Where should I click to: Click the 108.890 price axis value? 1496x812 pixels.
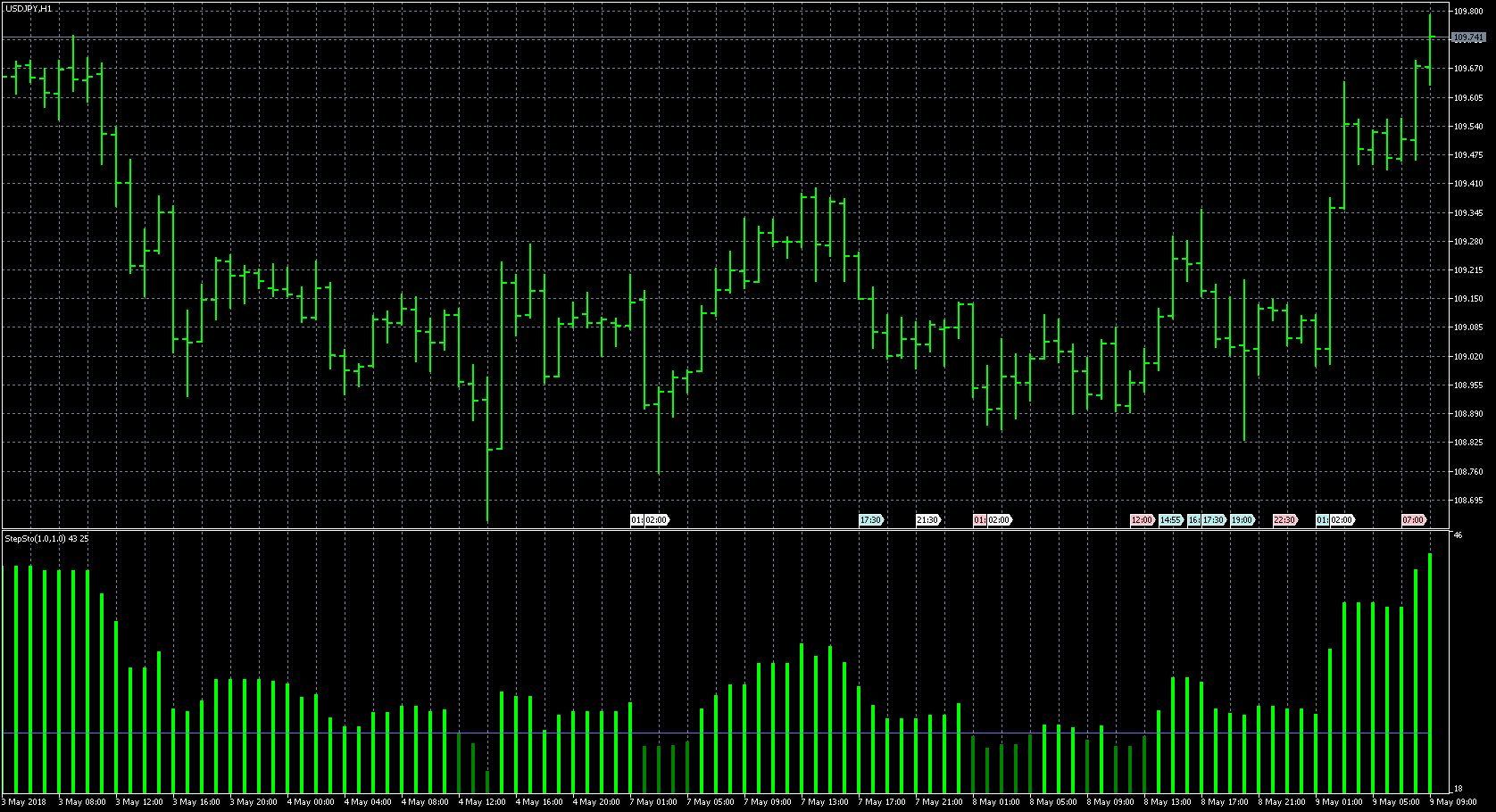point(1468,414)
